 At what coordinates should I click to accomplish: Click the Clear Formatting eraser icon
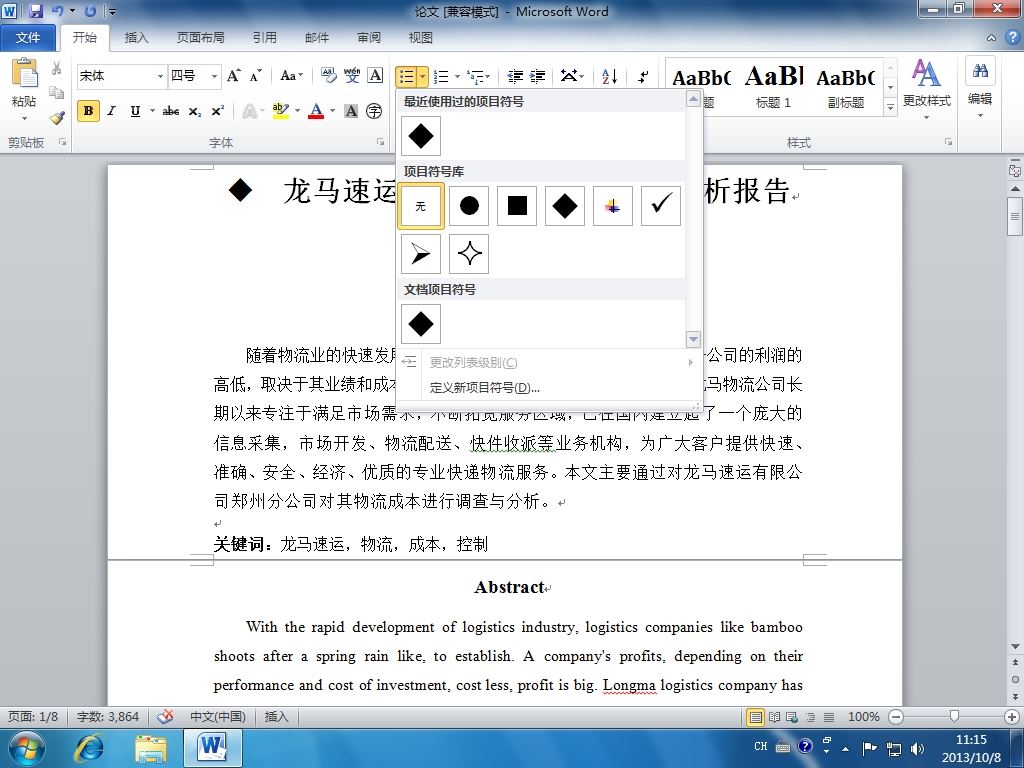(x=328, y=76)
